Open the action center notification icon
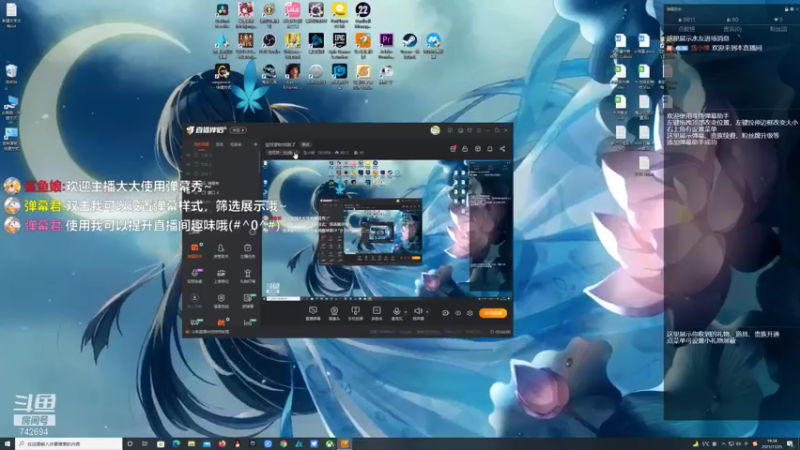Viewport: 800px width, 450px height. [790, 444]
